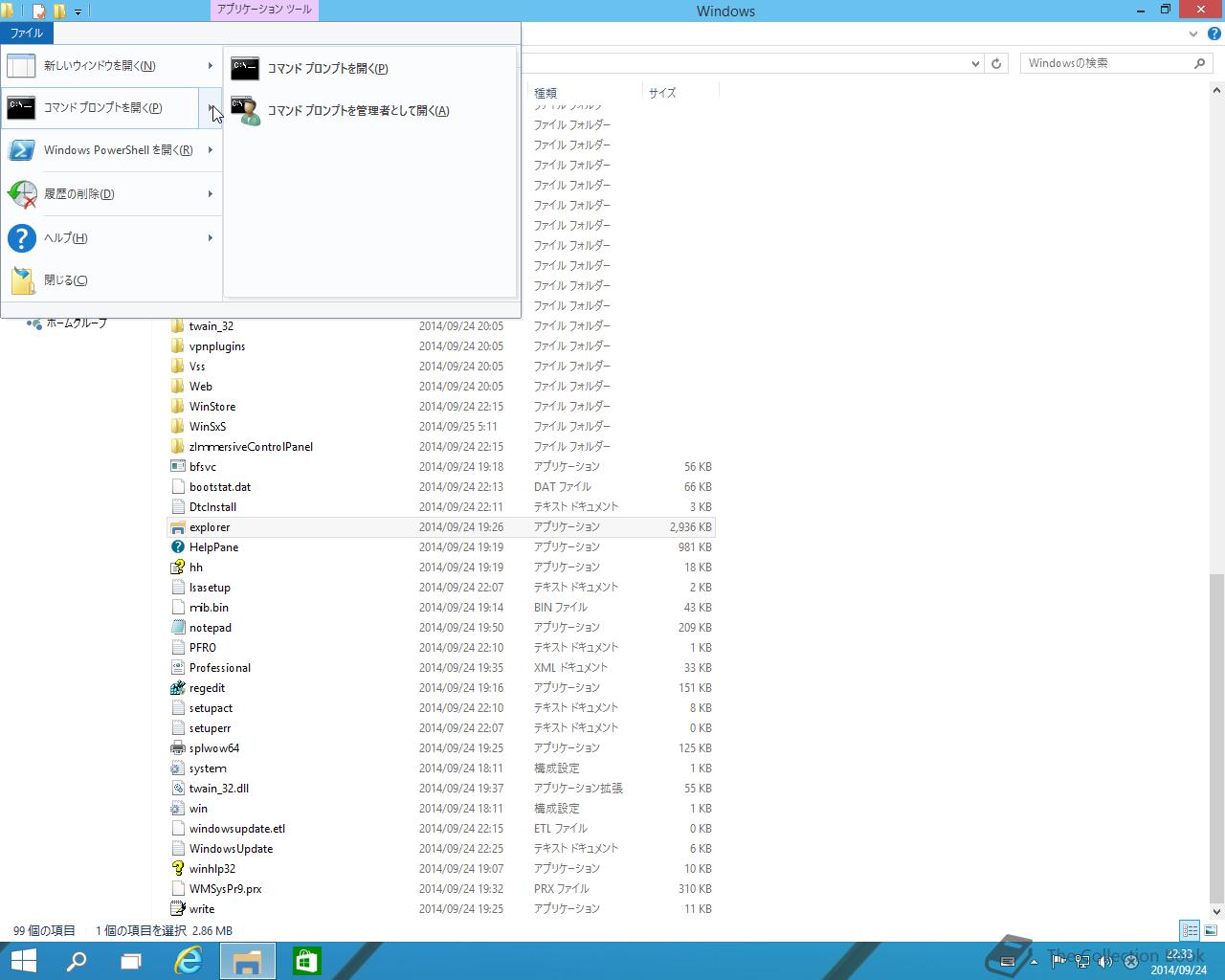Click the new window icon in menu

(x=21, y=66)
